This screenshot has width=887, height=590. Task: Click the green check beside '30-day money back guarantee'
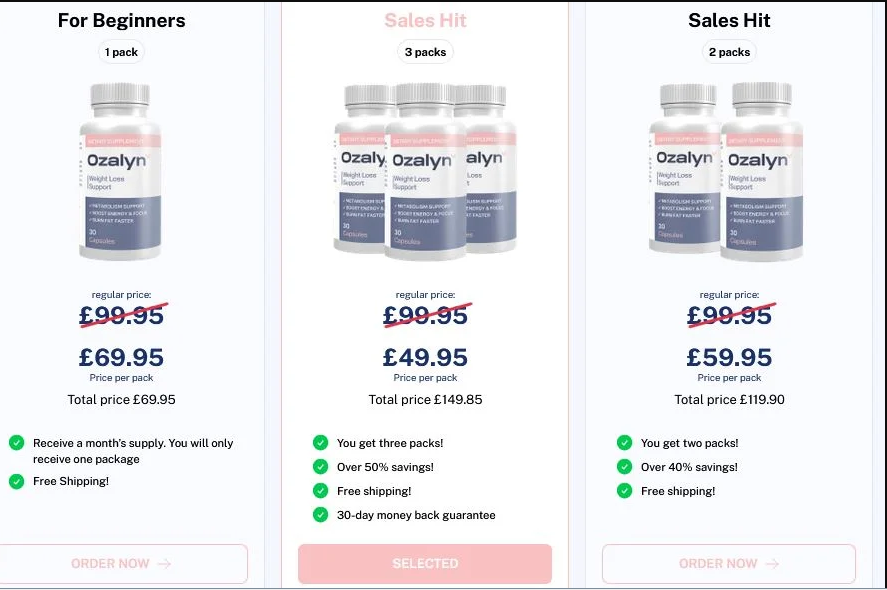pyautogui.click(x=320, y=515)
